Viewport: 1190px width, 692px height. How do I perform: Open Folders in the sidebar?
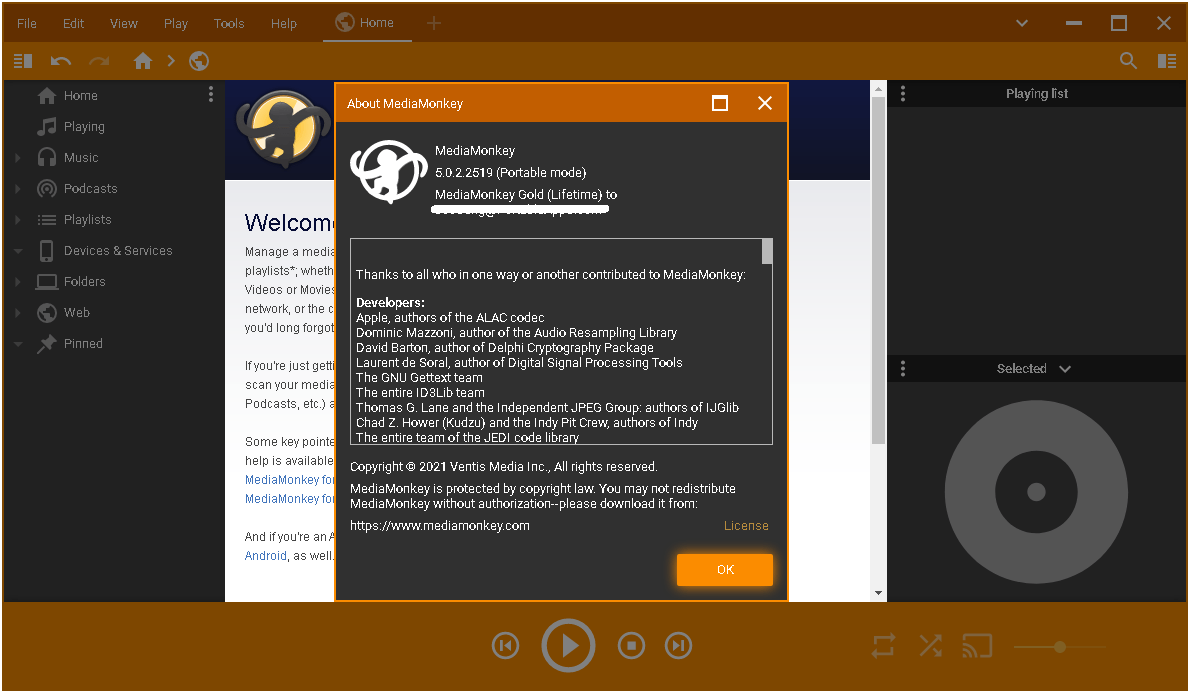(84, 282)
